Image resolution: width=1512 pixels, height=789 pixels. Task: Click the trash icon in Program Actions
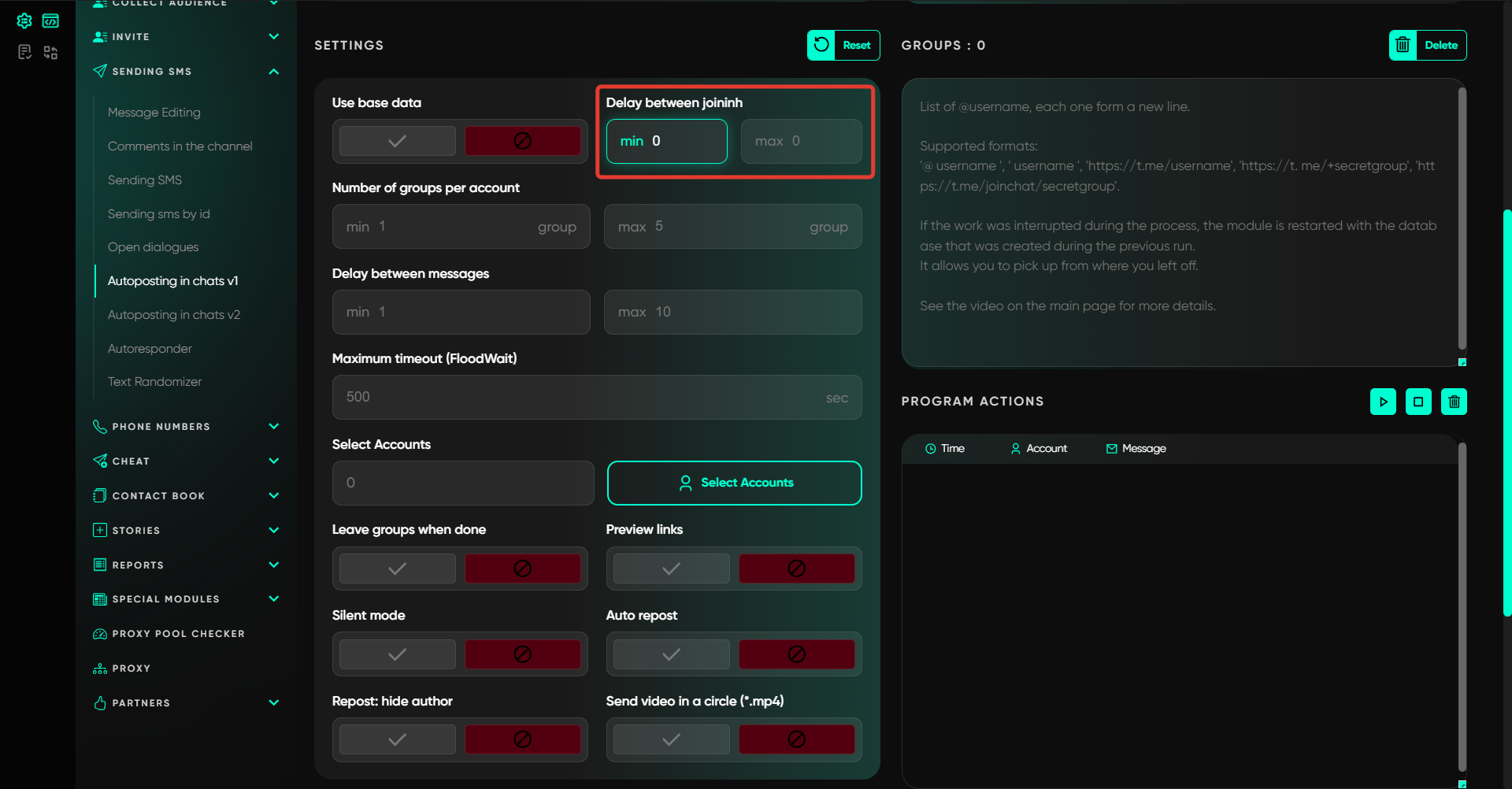click(x=1454, y=402)
